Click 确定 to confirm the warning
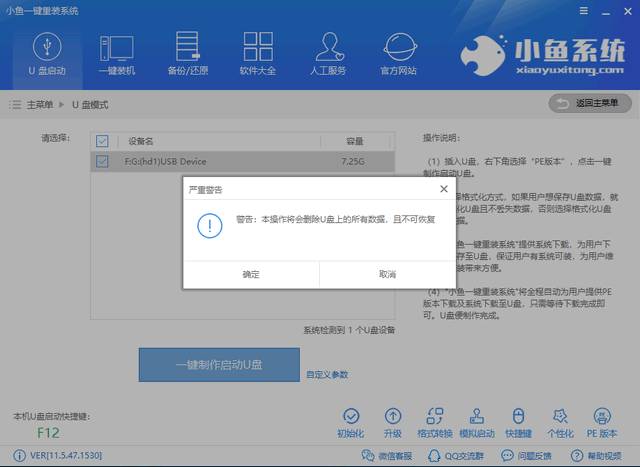This screenshot has height=467, width=640. pos(250,274)
